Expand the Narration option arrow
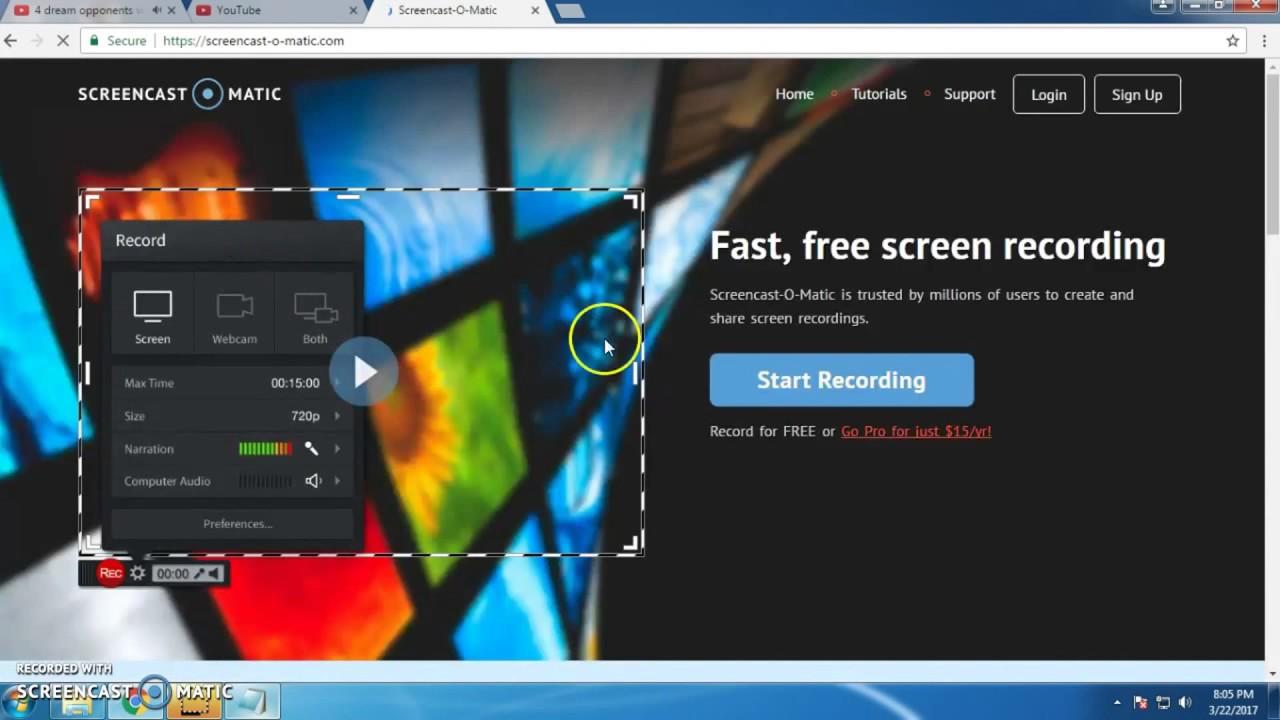The height and width of the screenshot is (720, 1280). (337, 449)
